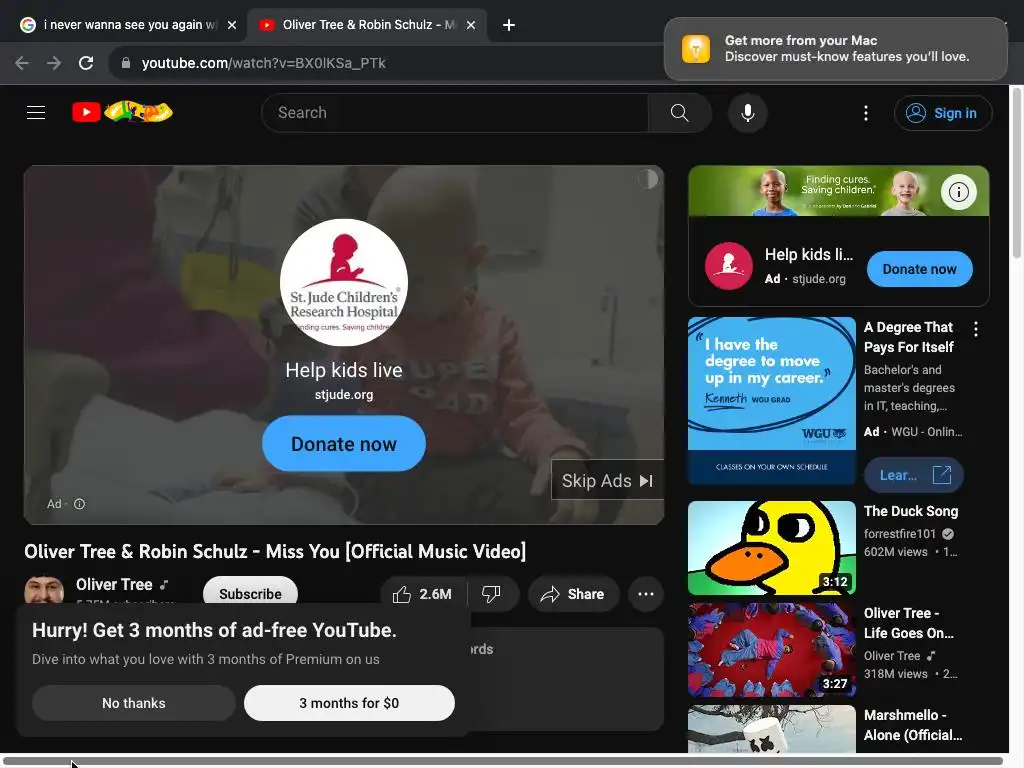Dislike the video

point(492,594)
